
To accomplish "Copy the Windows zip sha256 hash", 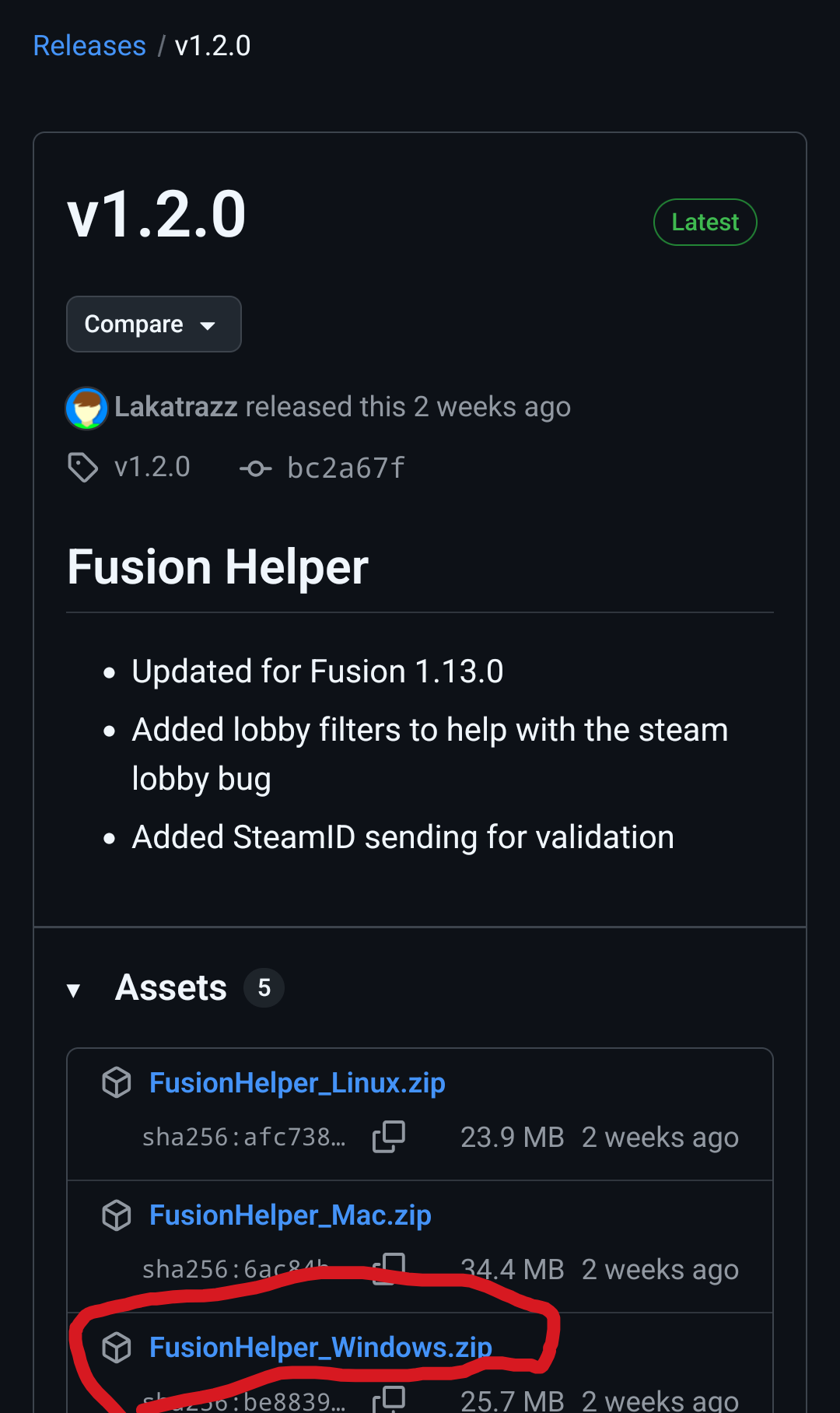I will point(389,1400).
